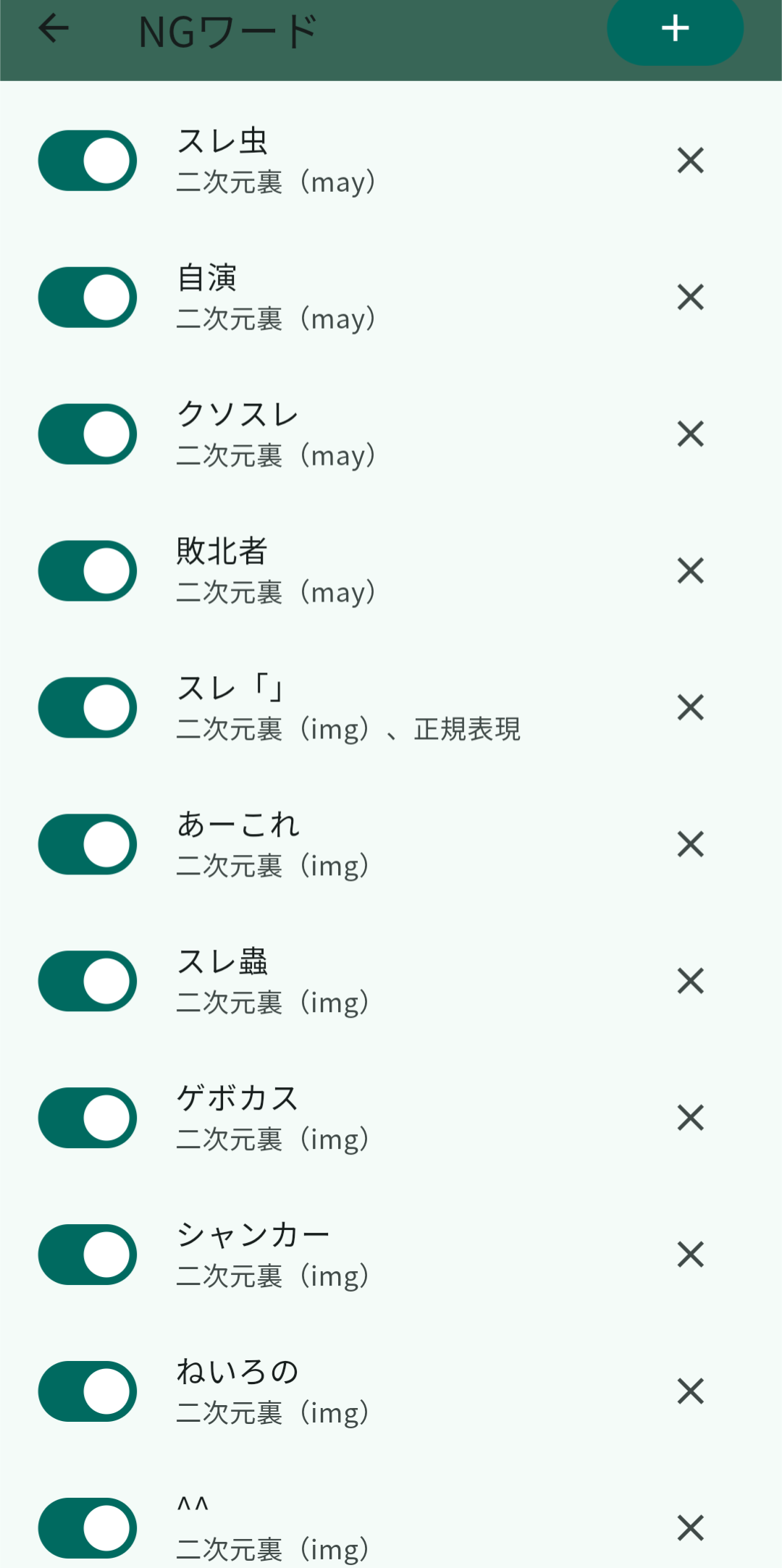Remove the 敗北者 NG word
The height and width of the screenshot is (1568, 782).
[x=690, y=571]
